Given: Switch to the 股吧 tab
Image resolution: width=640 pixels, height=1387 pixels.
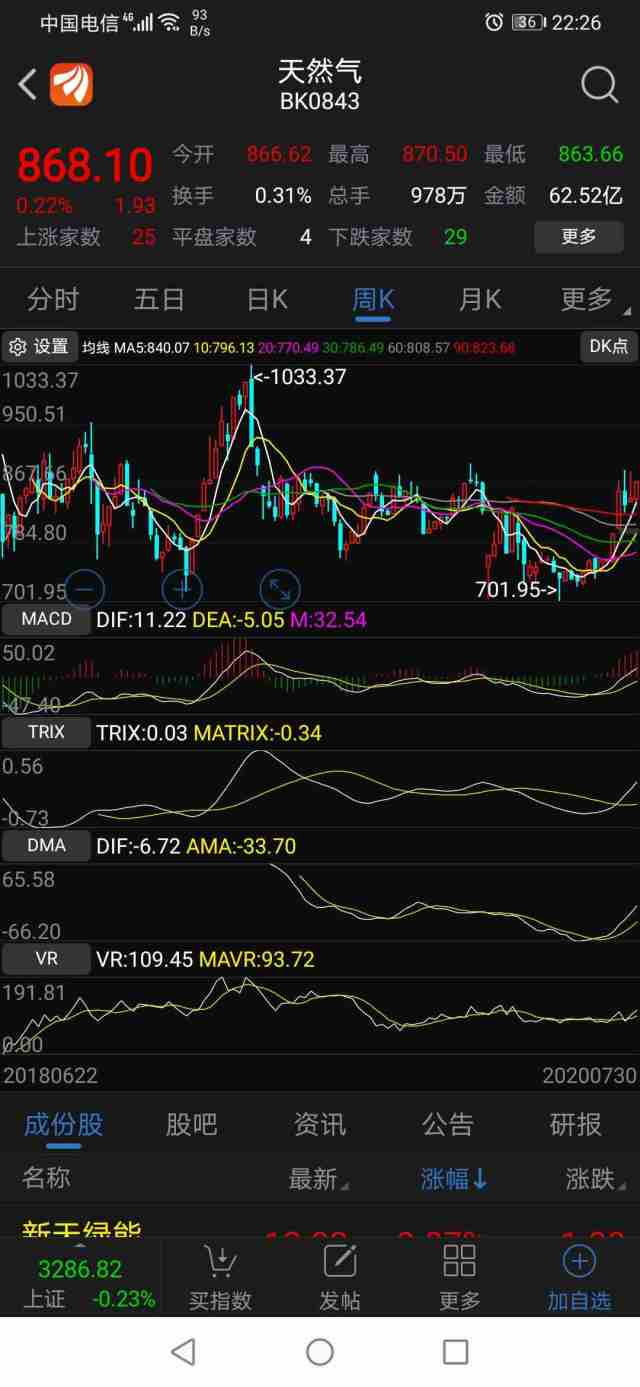Looking at the screenshot, I should [191, 1125].
